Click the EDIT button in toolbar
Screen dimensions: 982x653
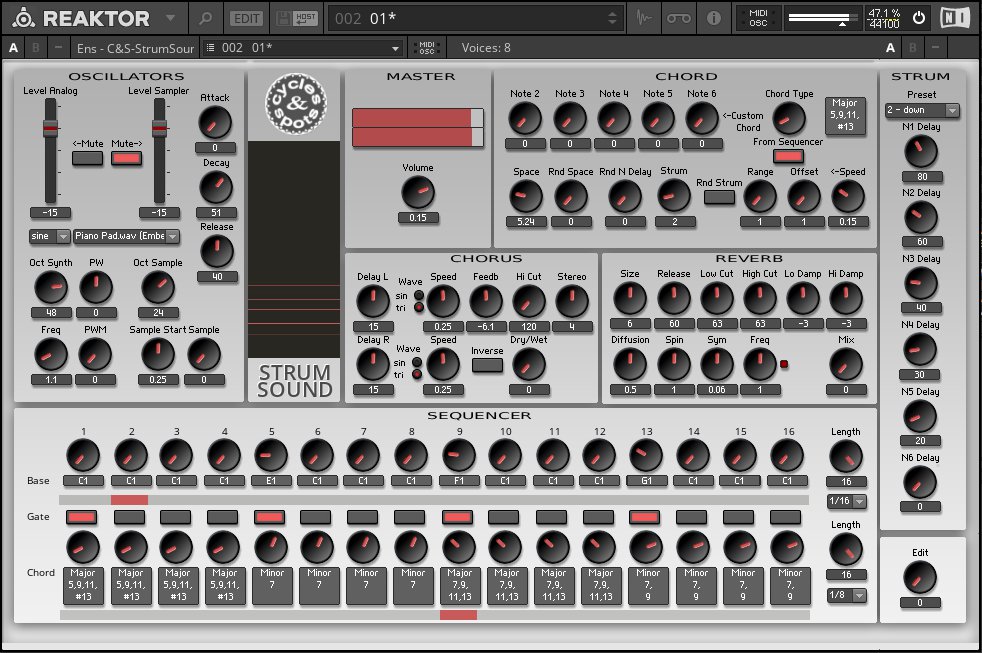click(x=244, y=18)
